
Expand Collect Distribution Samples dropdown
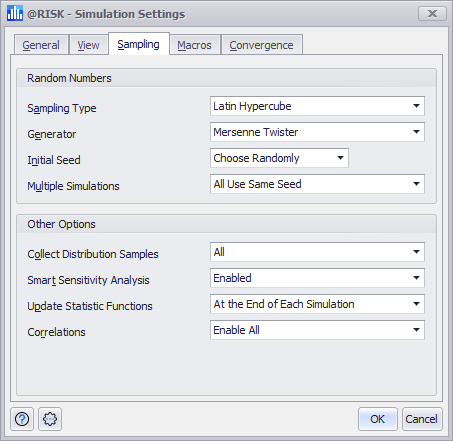click(x=317, y=252)
